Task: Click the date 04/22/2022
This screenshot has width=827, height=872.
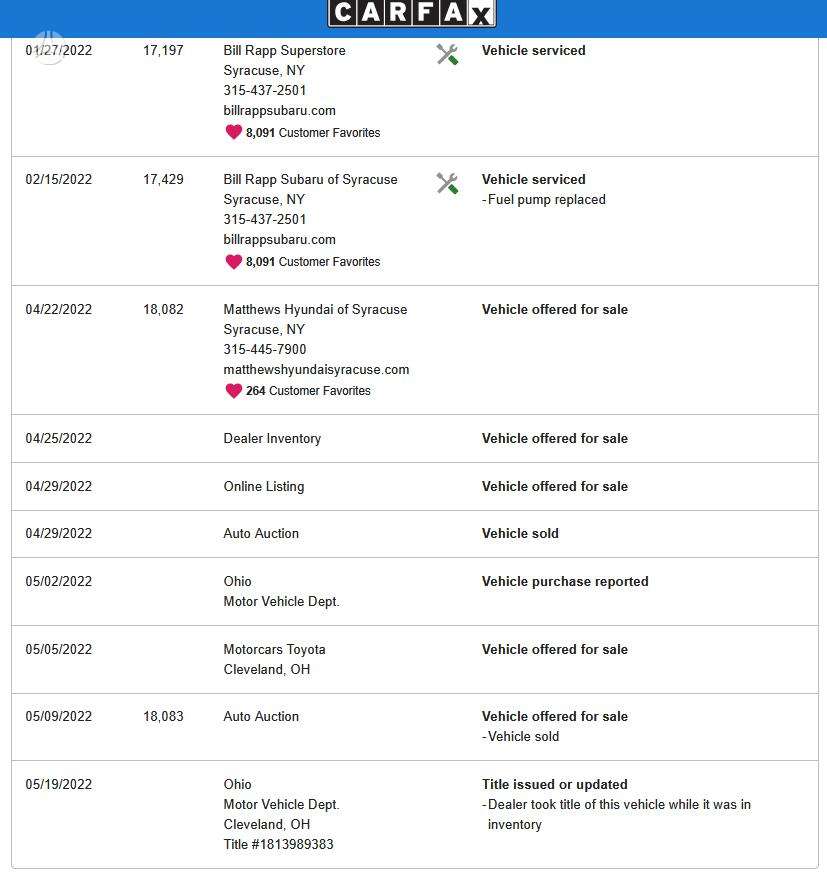Action: click(x=58, y=309)
